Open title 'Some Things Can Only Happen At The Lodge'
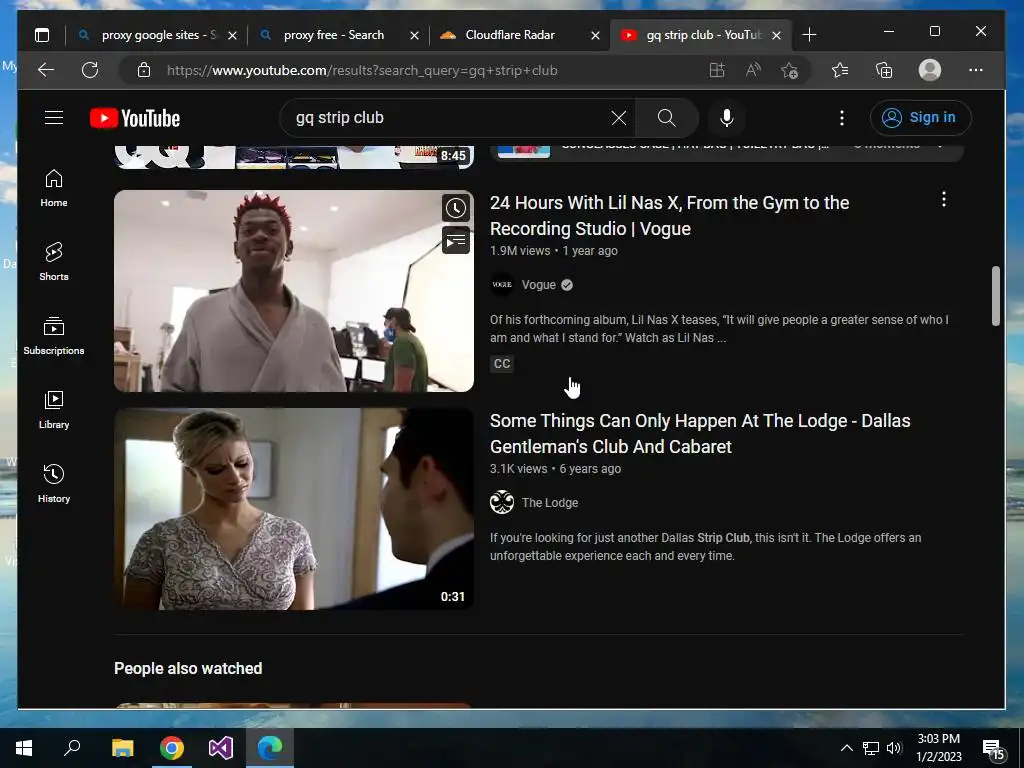Image resolution: width=1024 pixels, height=768 pixels. [700, 434]
